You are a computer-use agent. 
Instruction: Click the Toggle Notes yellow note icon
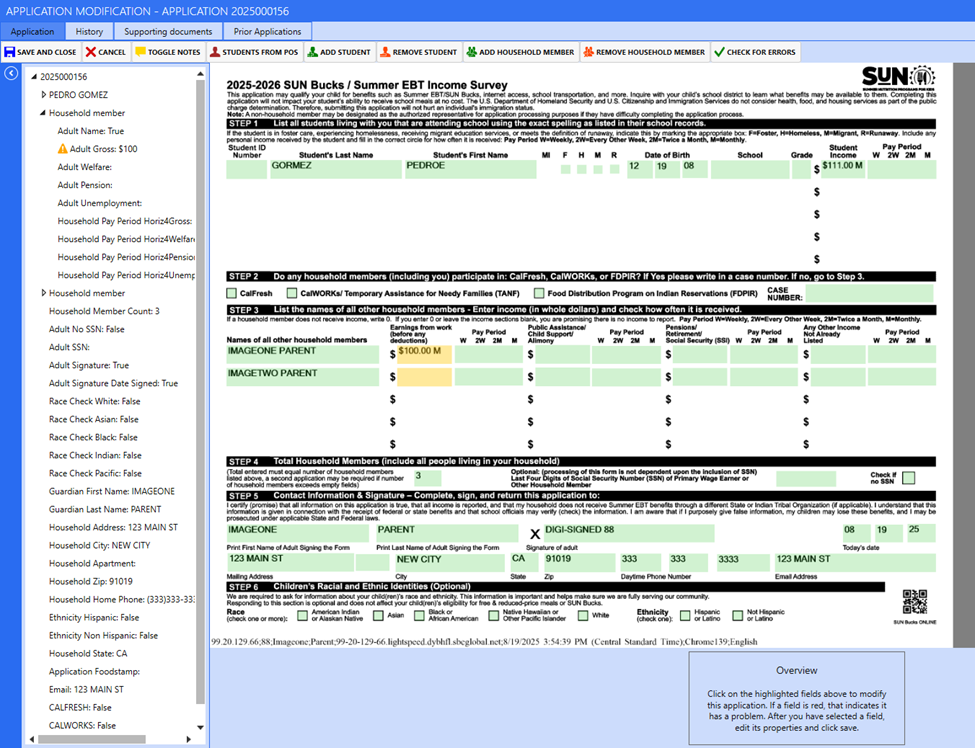(141, 52)
